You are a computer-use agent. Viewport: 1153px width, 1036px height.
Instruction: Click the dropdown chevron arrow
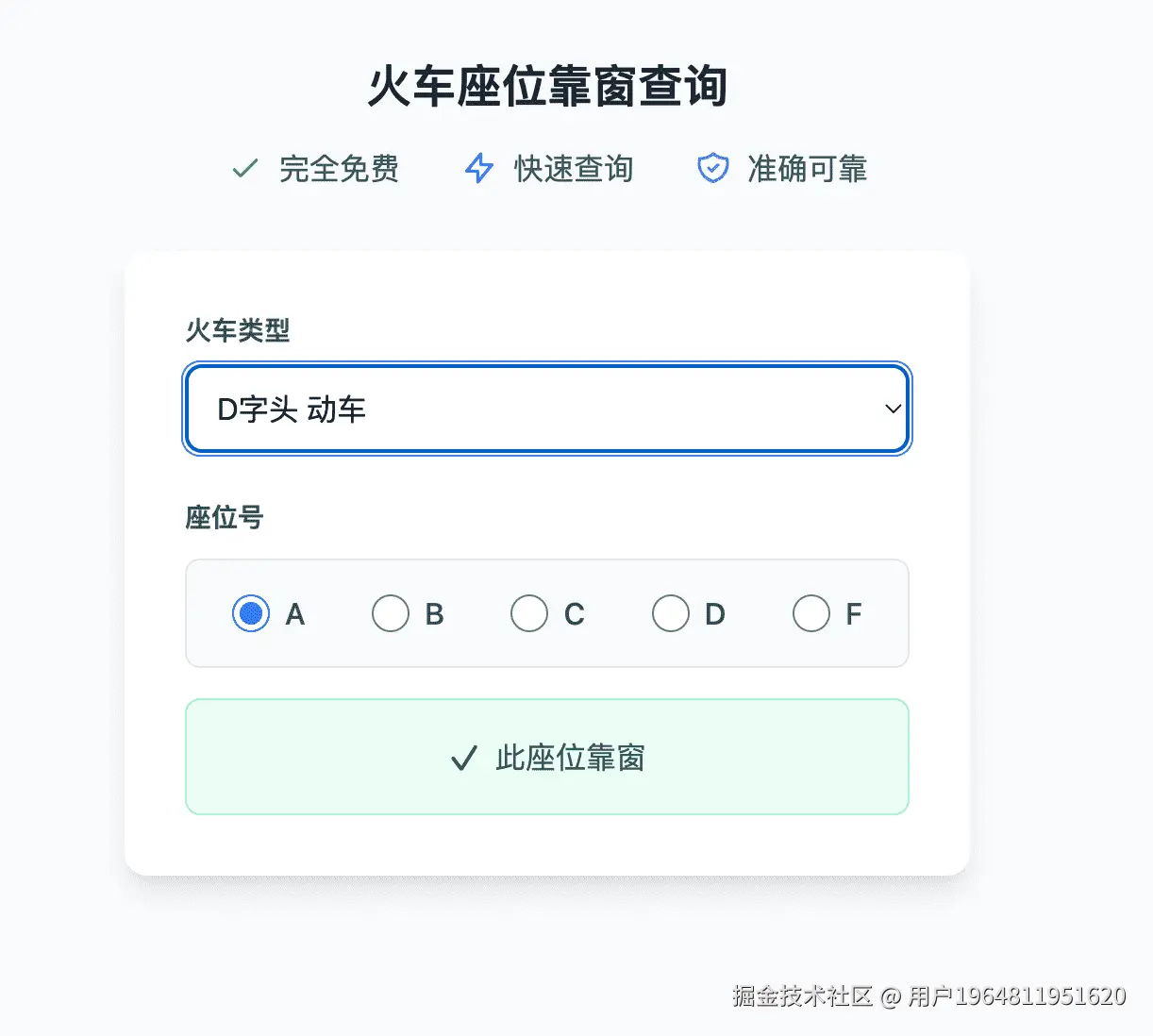tap(893, 409)
